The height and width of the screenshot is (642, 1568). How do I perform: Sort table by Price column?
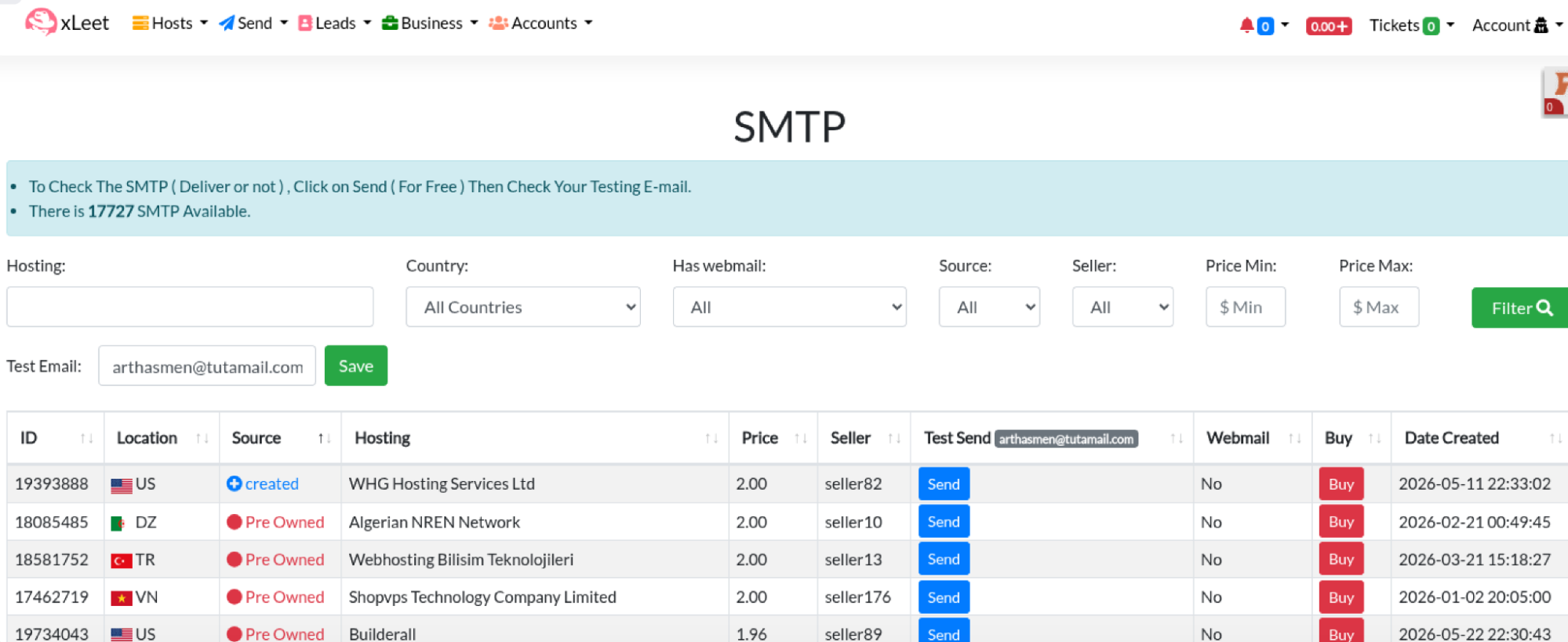click(773, 438)
